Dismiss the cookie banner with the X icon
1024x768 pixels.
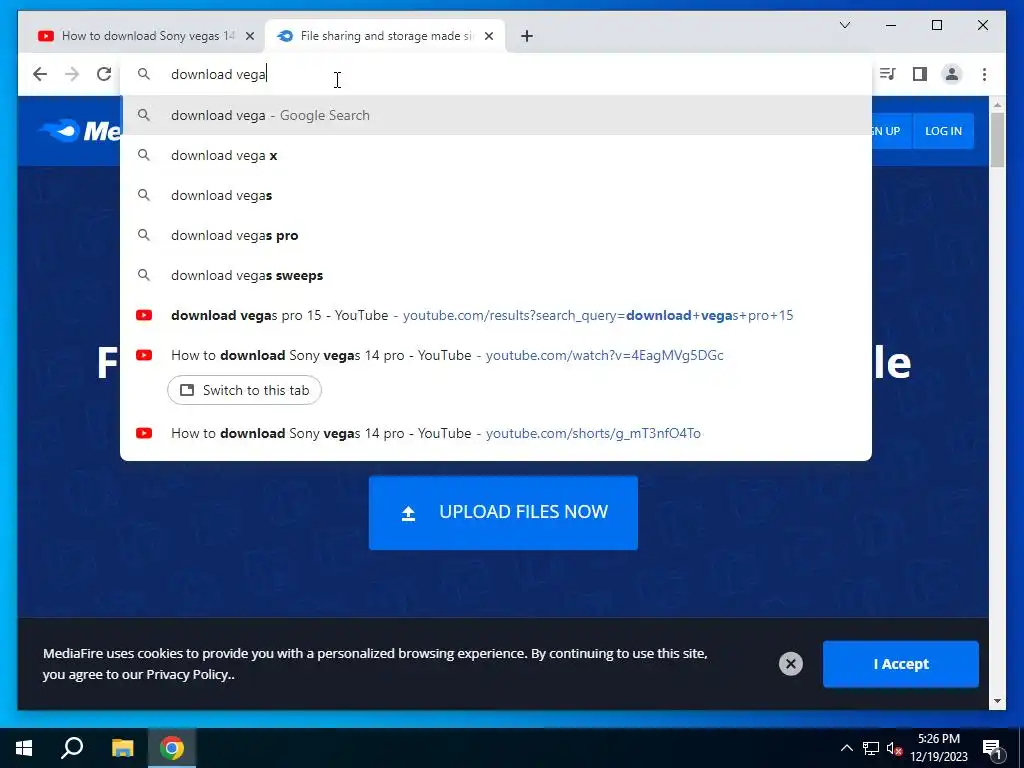(790, 664)
